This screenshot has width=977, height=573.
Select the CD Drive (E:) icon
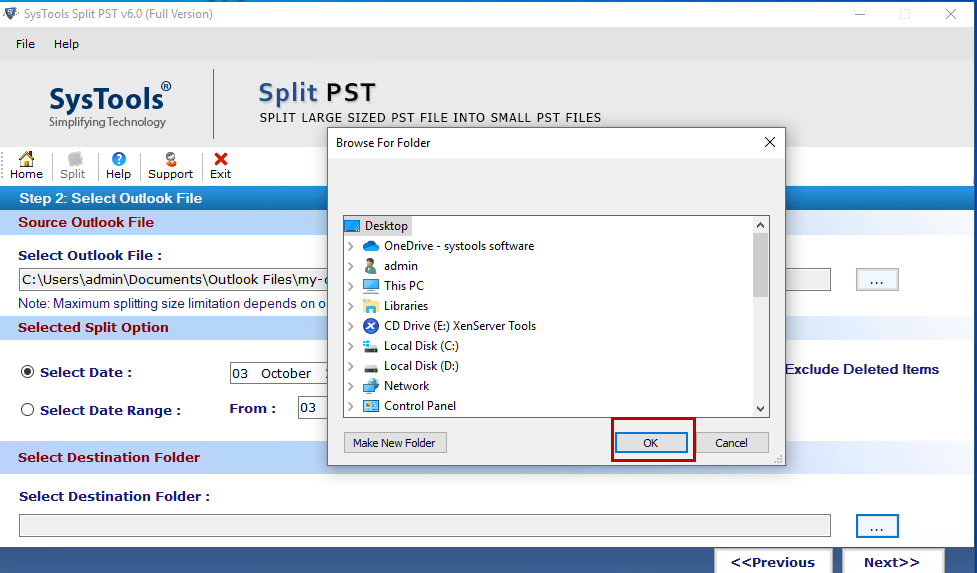[x=371, y=326]
